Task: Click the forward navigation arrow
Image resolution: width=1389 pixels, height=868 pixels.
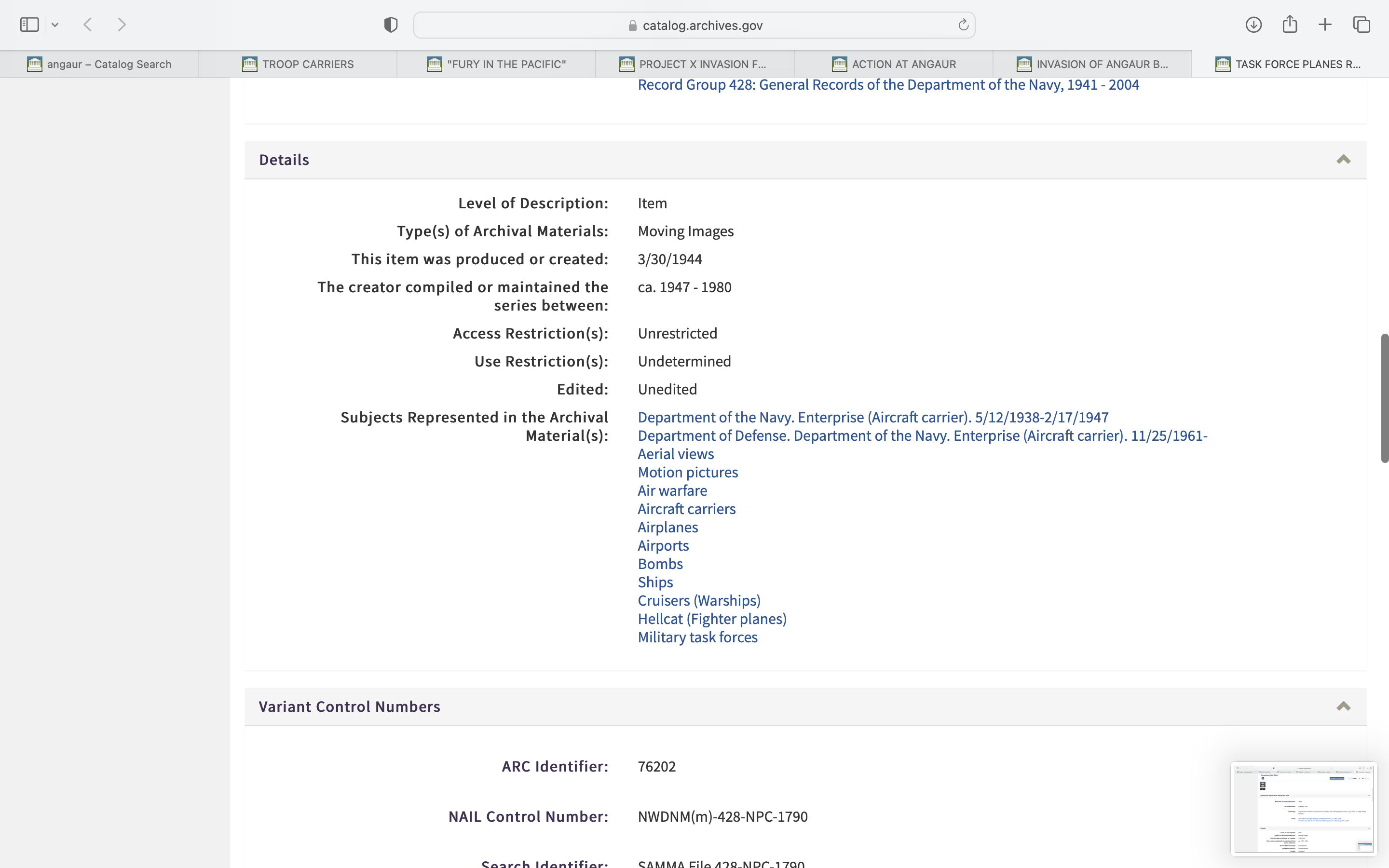Action: 122,25
